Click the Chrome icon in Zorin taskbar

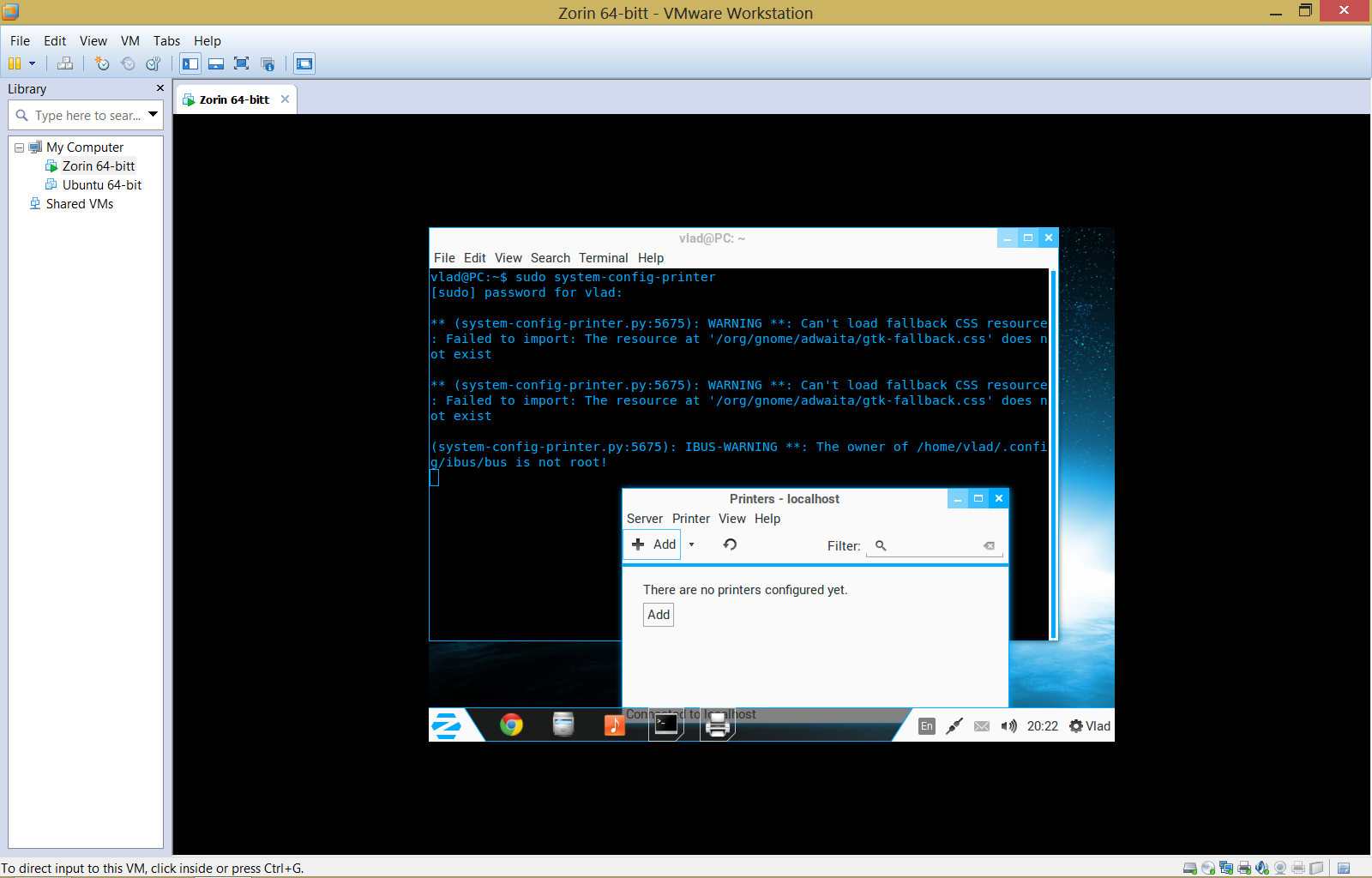(511, 725)
